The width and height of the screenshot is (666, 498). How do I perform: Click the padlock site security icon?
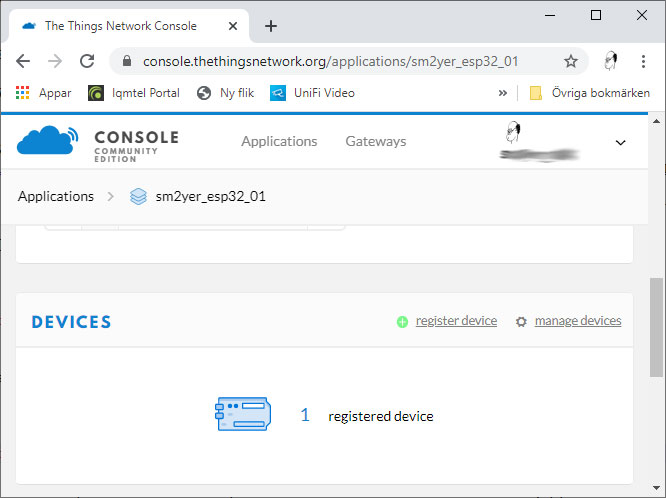(x=127, y=61)
